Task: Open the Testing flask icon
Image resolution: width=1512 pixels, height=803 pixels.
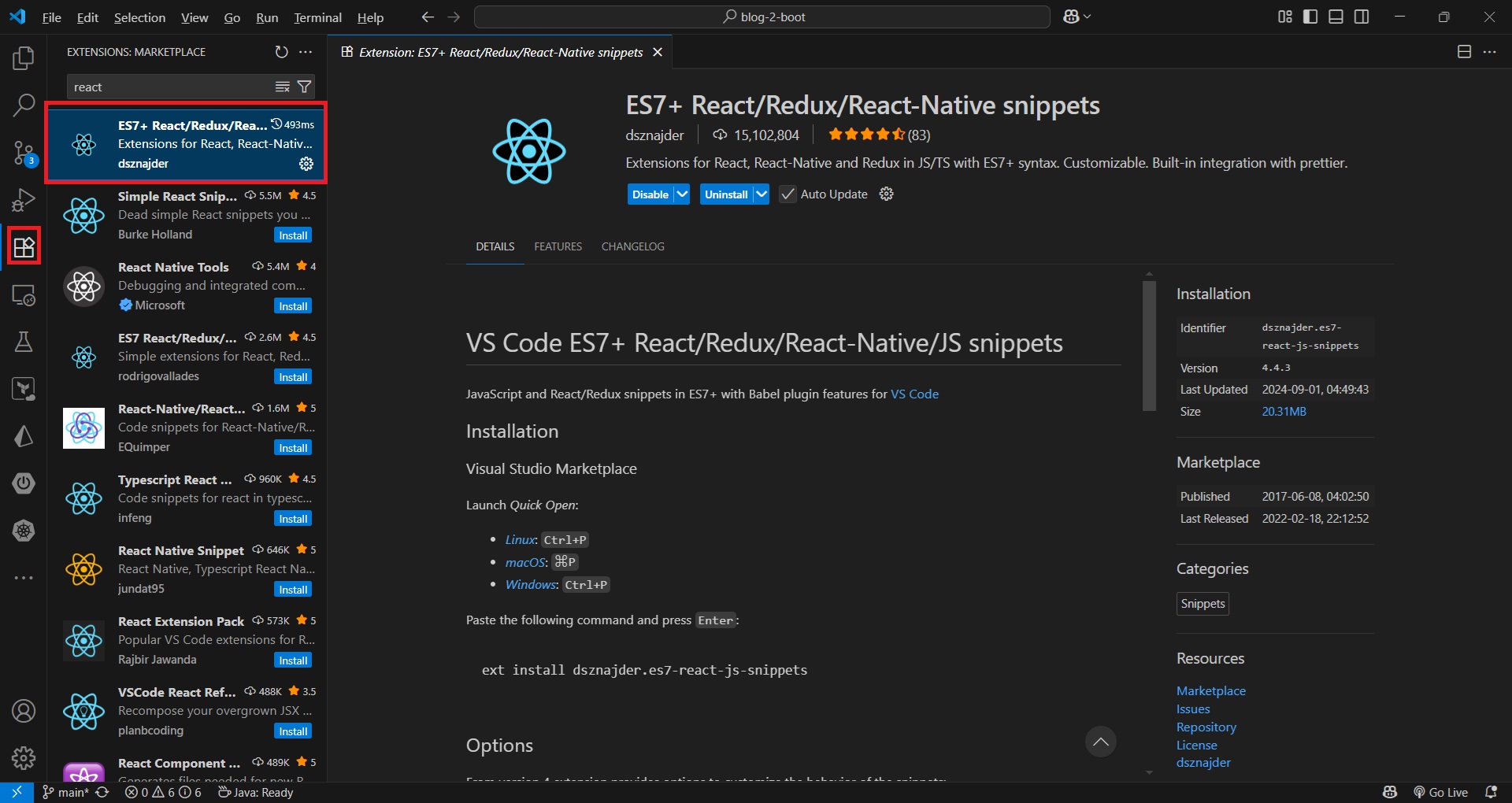Action: pos(24,342)
